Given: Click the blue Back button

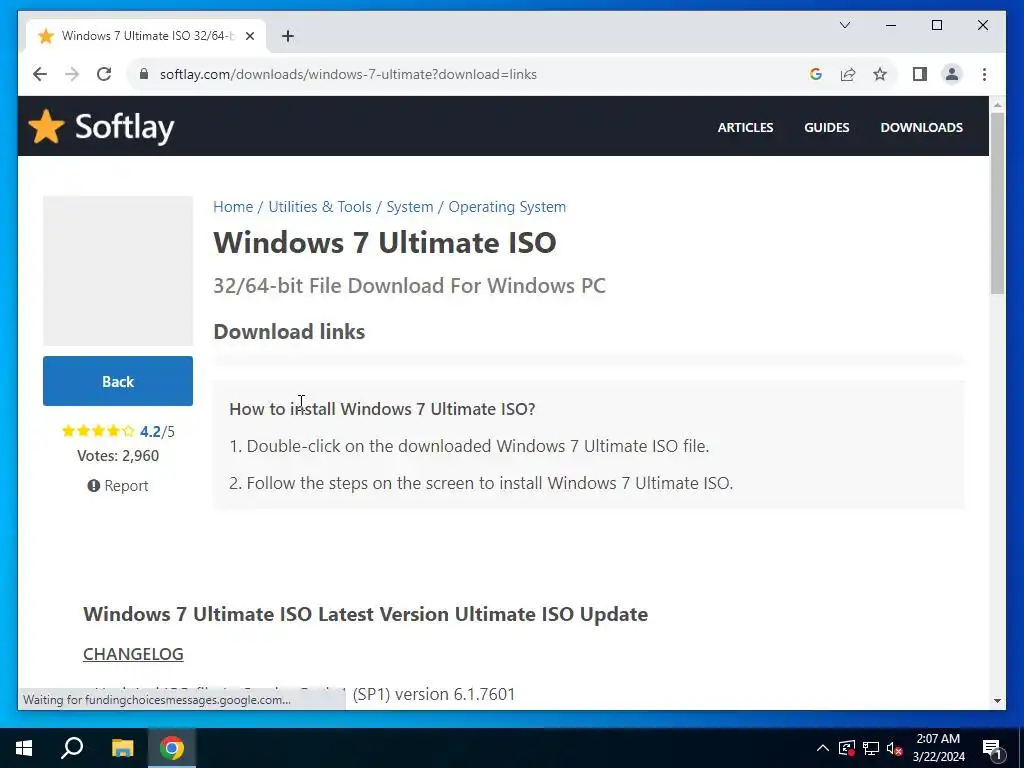Looking at the screenshot, I should click(118, 381).
